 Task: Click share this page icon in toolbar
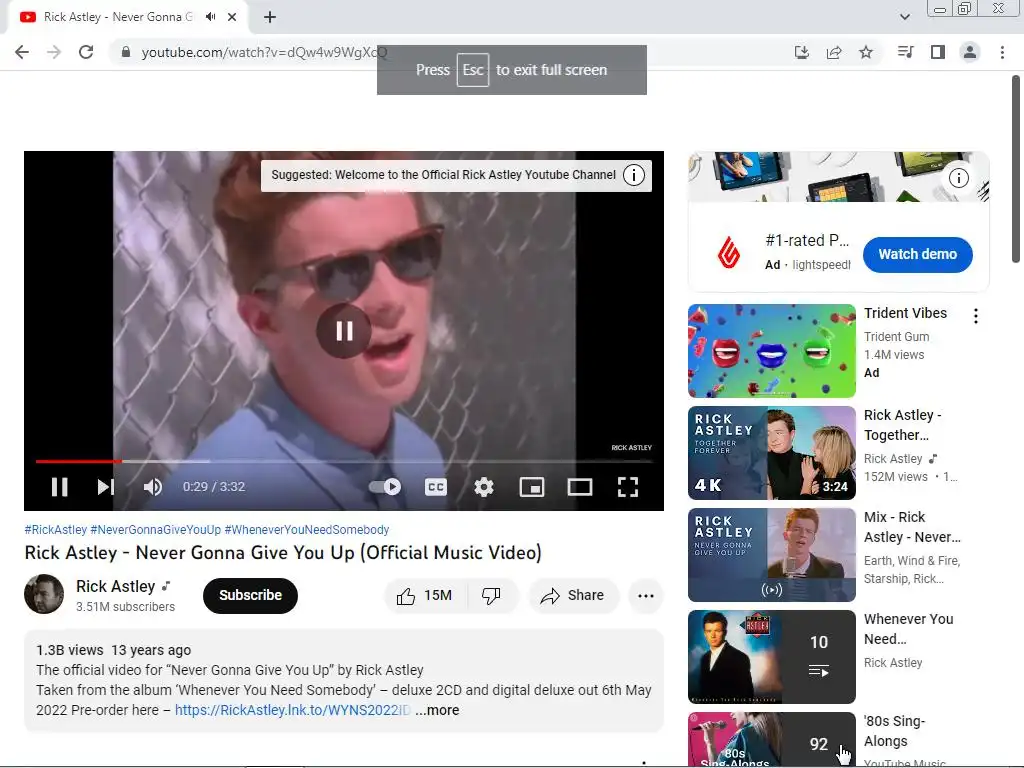834,52
